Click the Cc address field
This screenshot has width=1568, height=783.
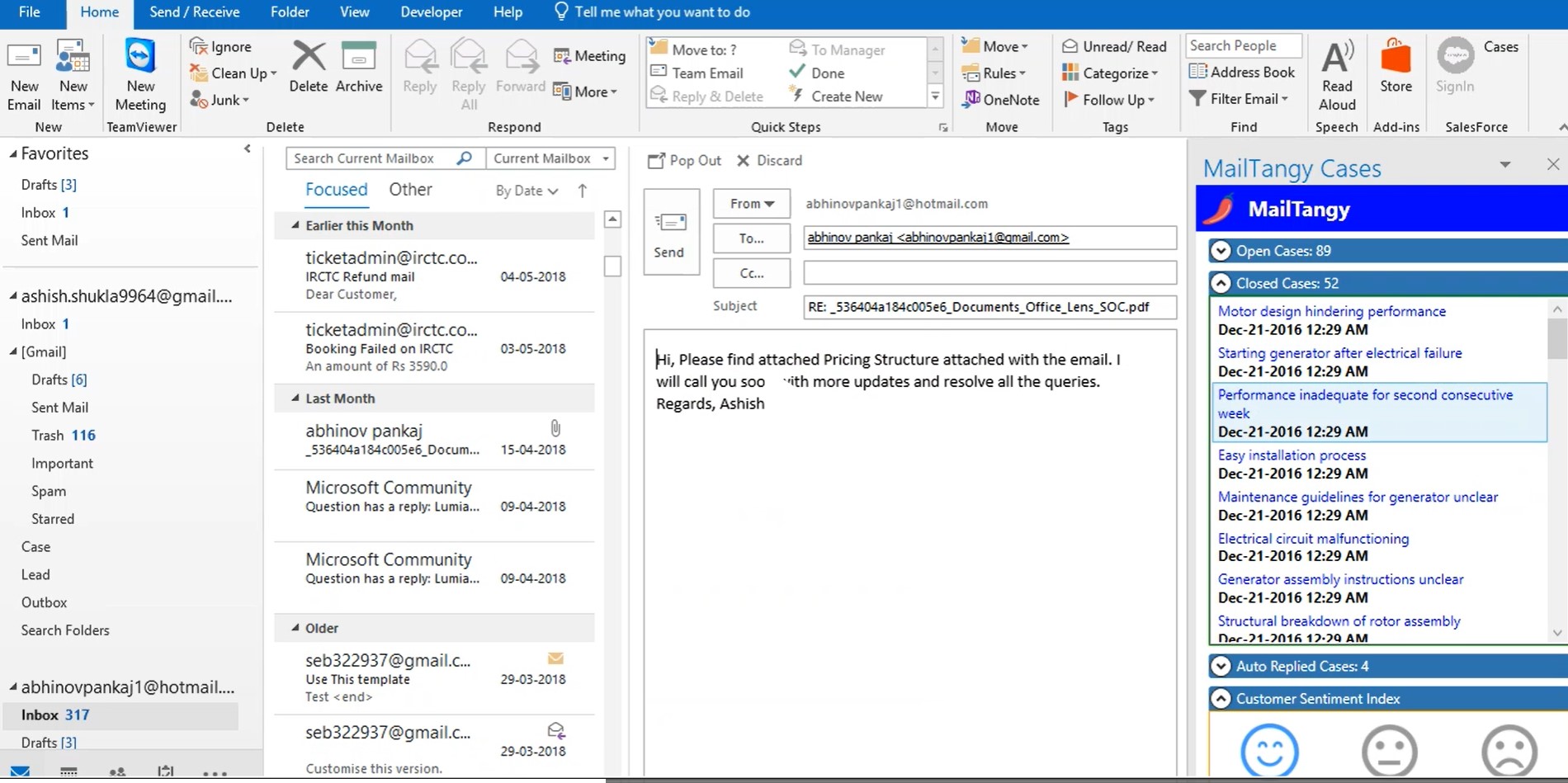989,272
